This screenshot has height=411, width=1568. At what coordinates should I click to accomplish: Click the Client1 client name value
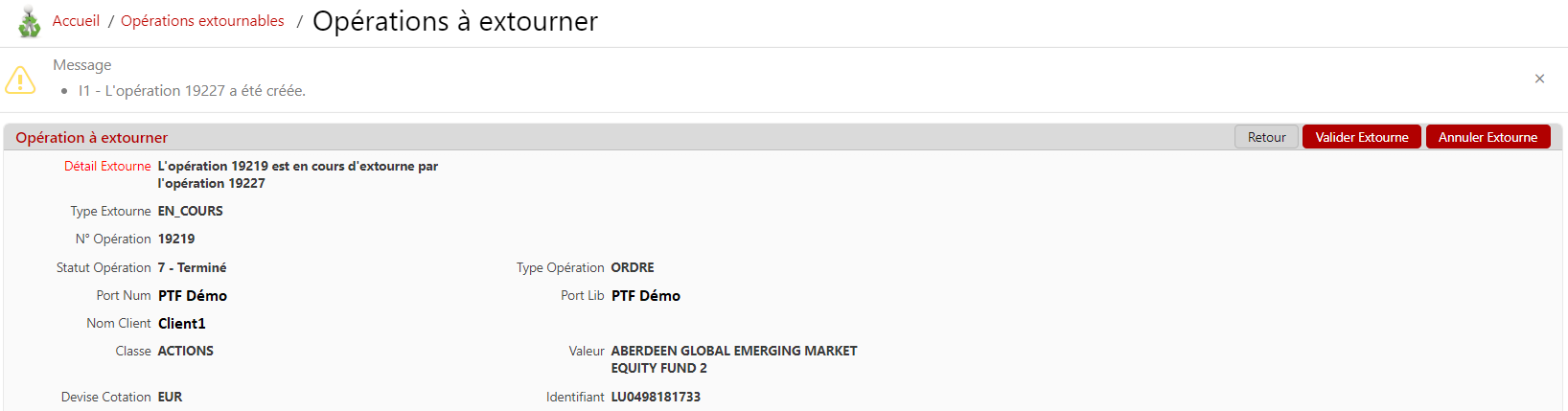tap(182, 324)
